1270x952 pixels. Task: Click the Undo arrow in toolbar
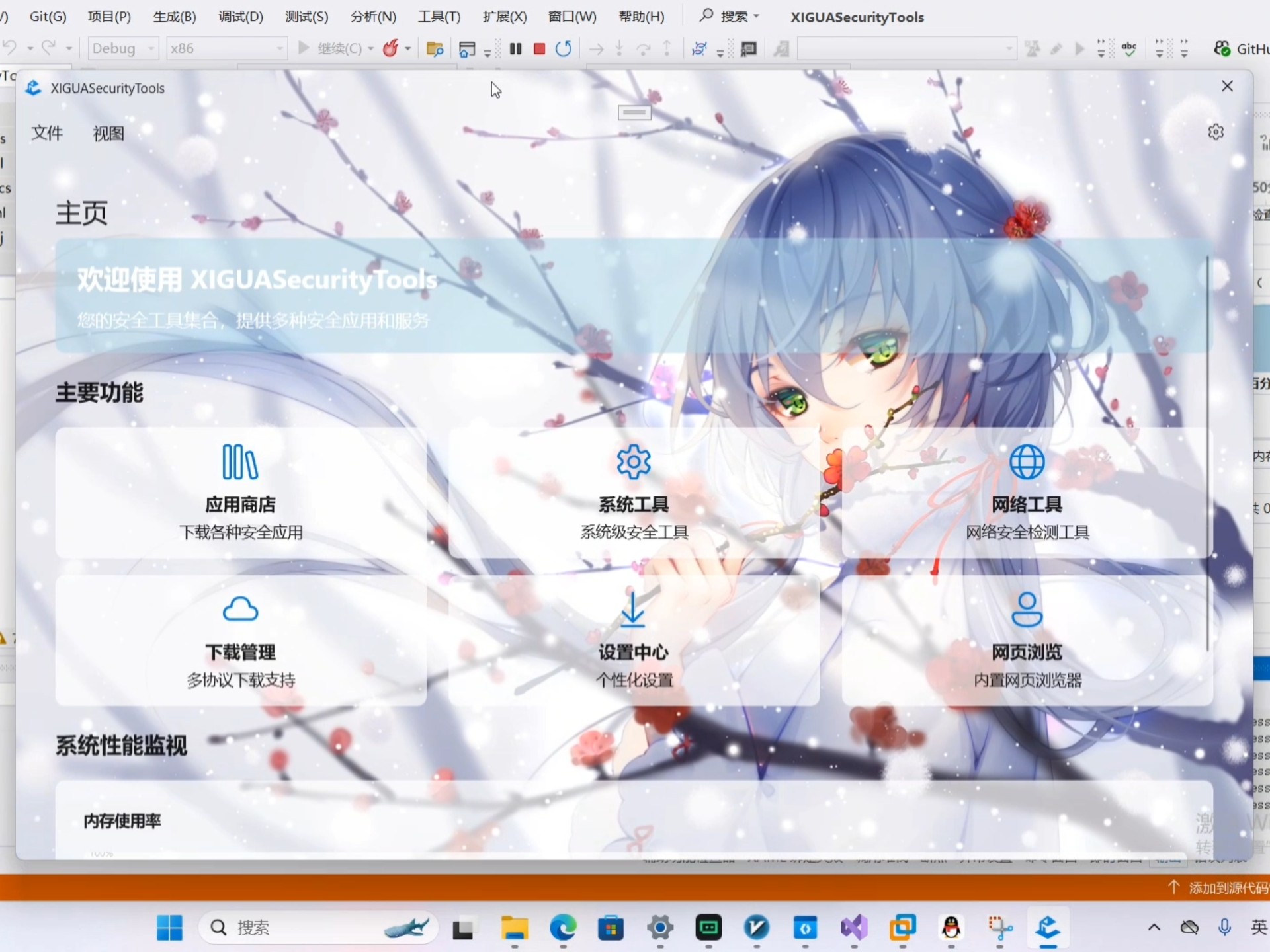tap(10, 48)
